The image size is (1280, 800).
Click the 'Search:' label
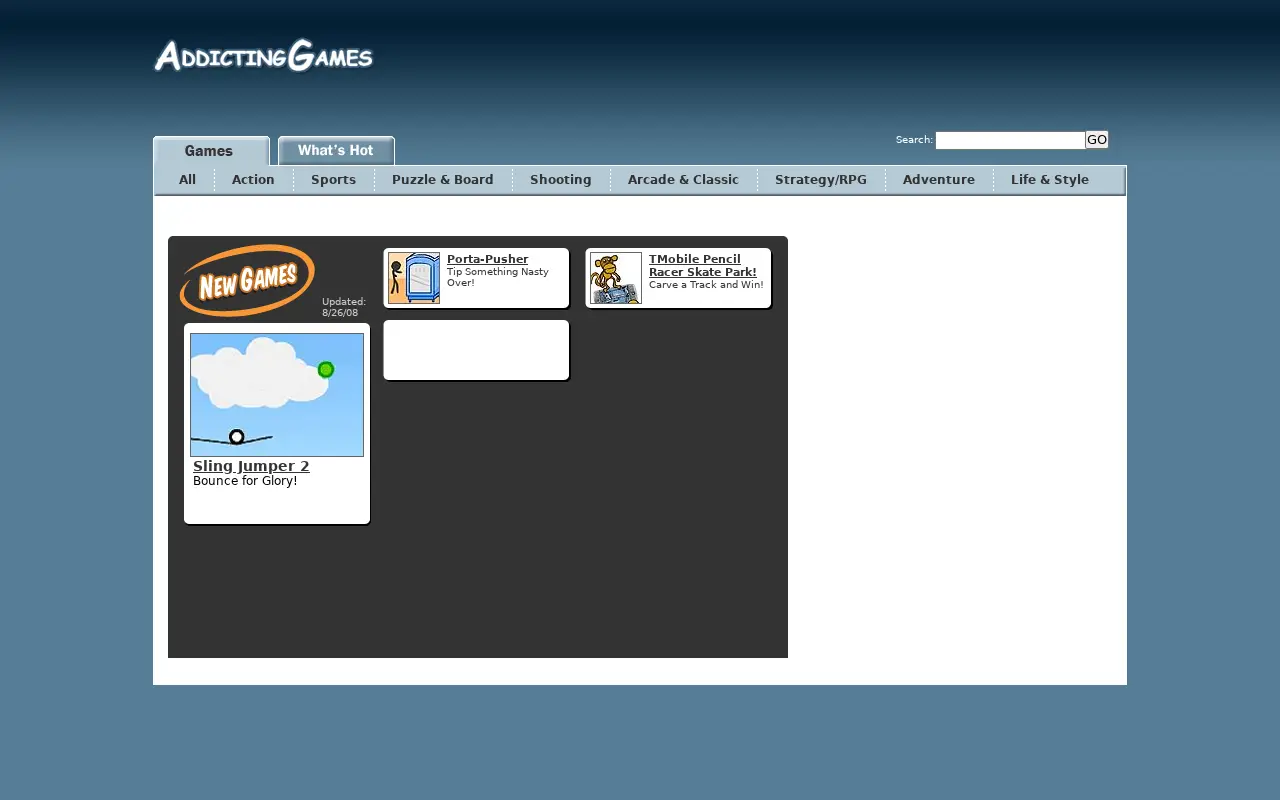coord(914,140)
